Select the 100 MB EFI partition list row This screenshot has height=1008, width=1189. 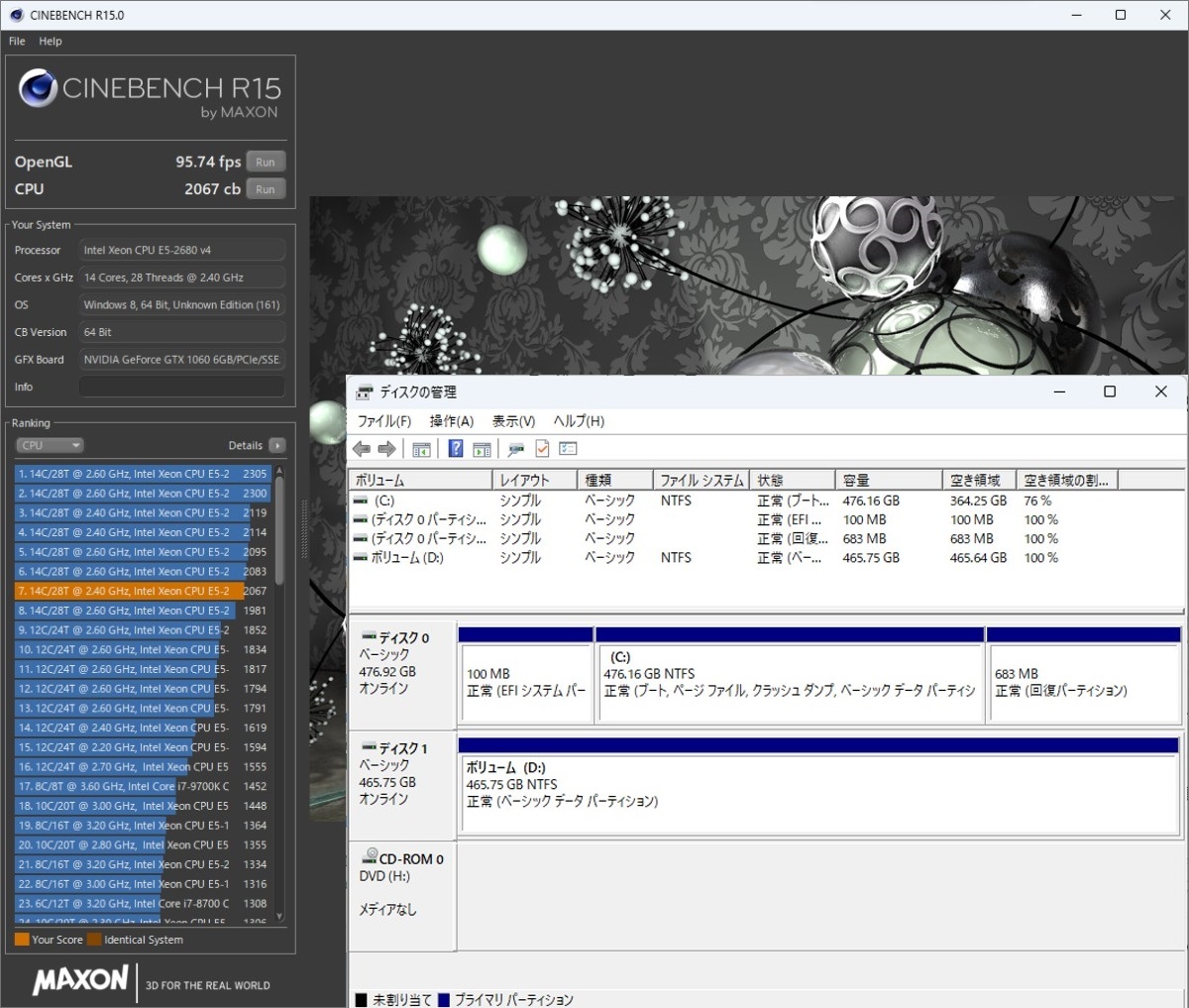point(733,520)
